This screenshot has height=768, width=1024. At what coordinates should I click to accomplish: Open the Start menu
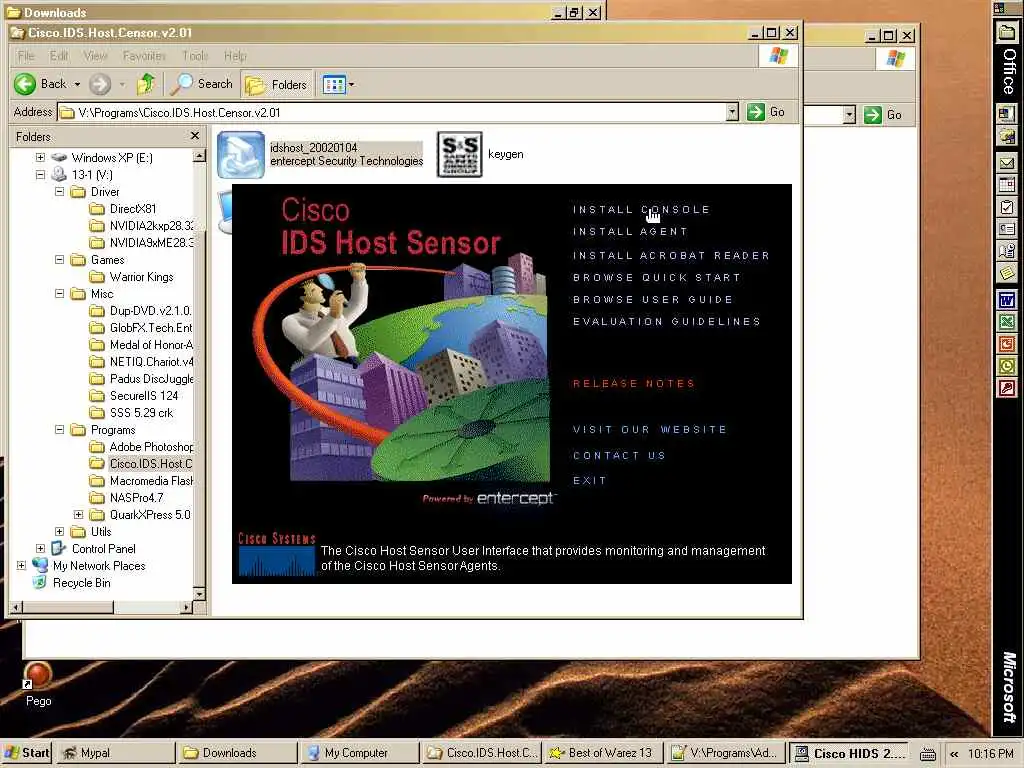(26, 753)
